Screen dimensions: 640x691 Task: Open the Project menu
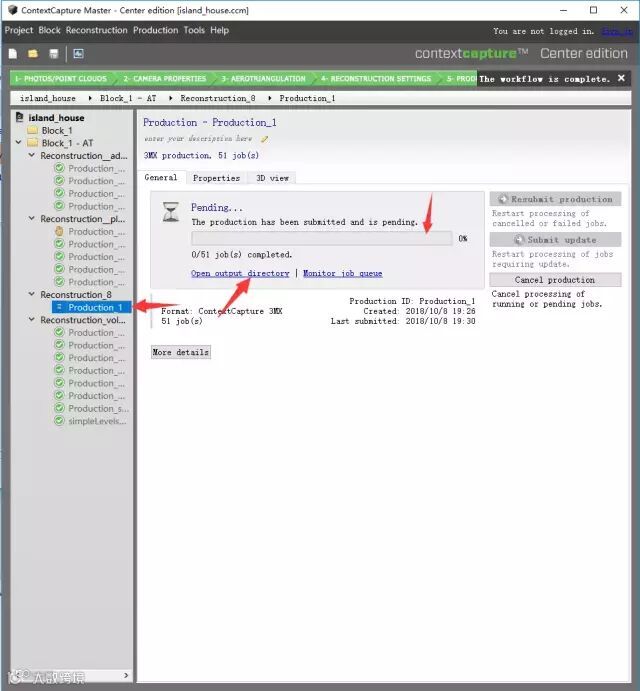pyautogui.click(x=19, y=30)
